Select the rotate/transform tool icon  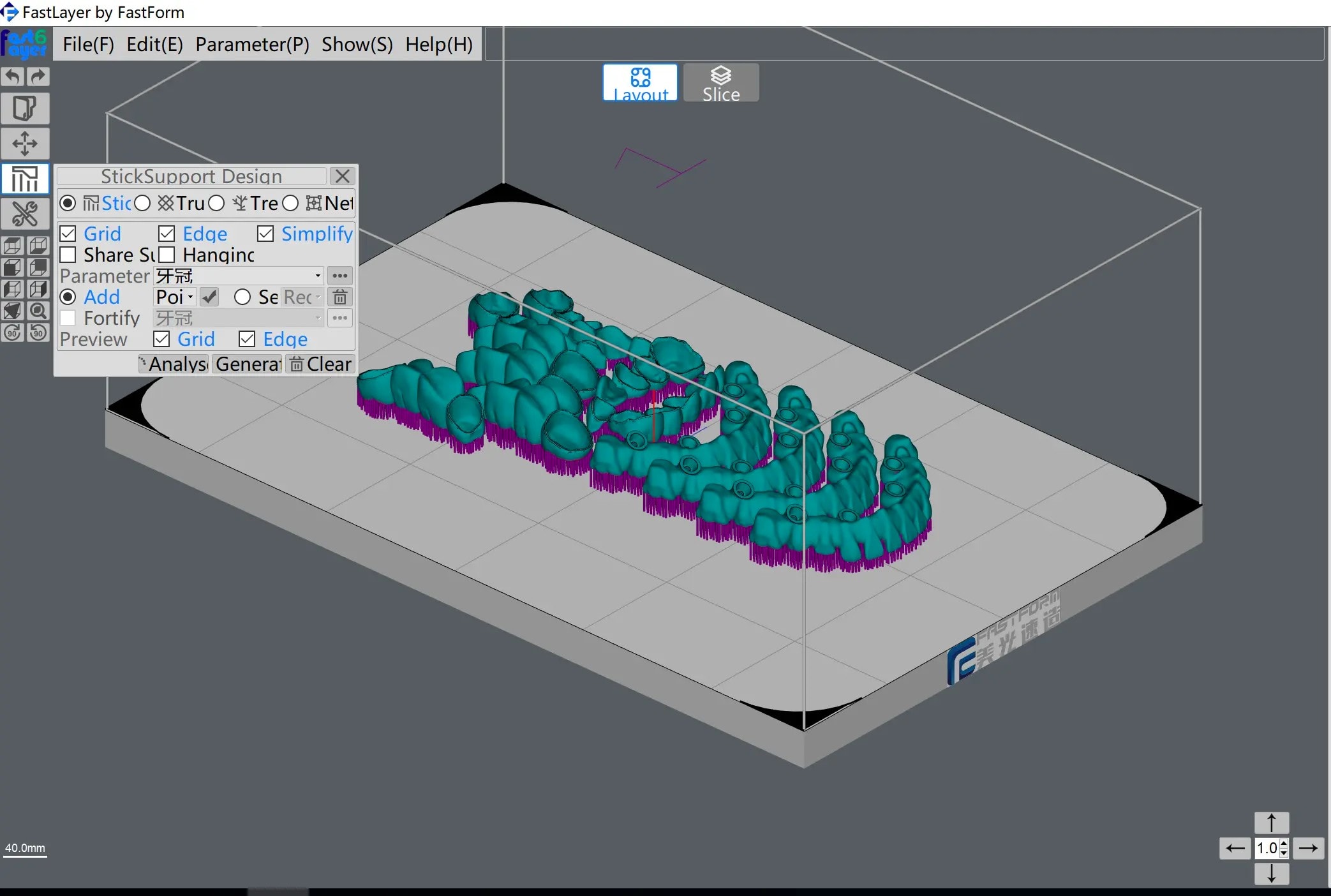tap(24, 143)
